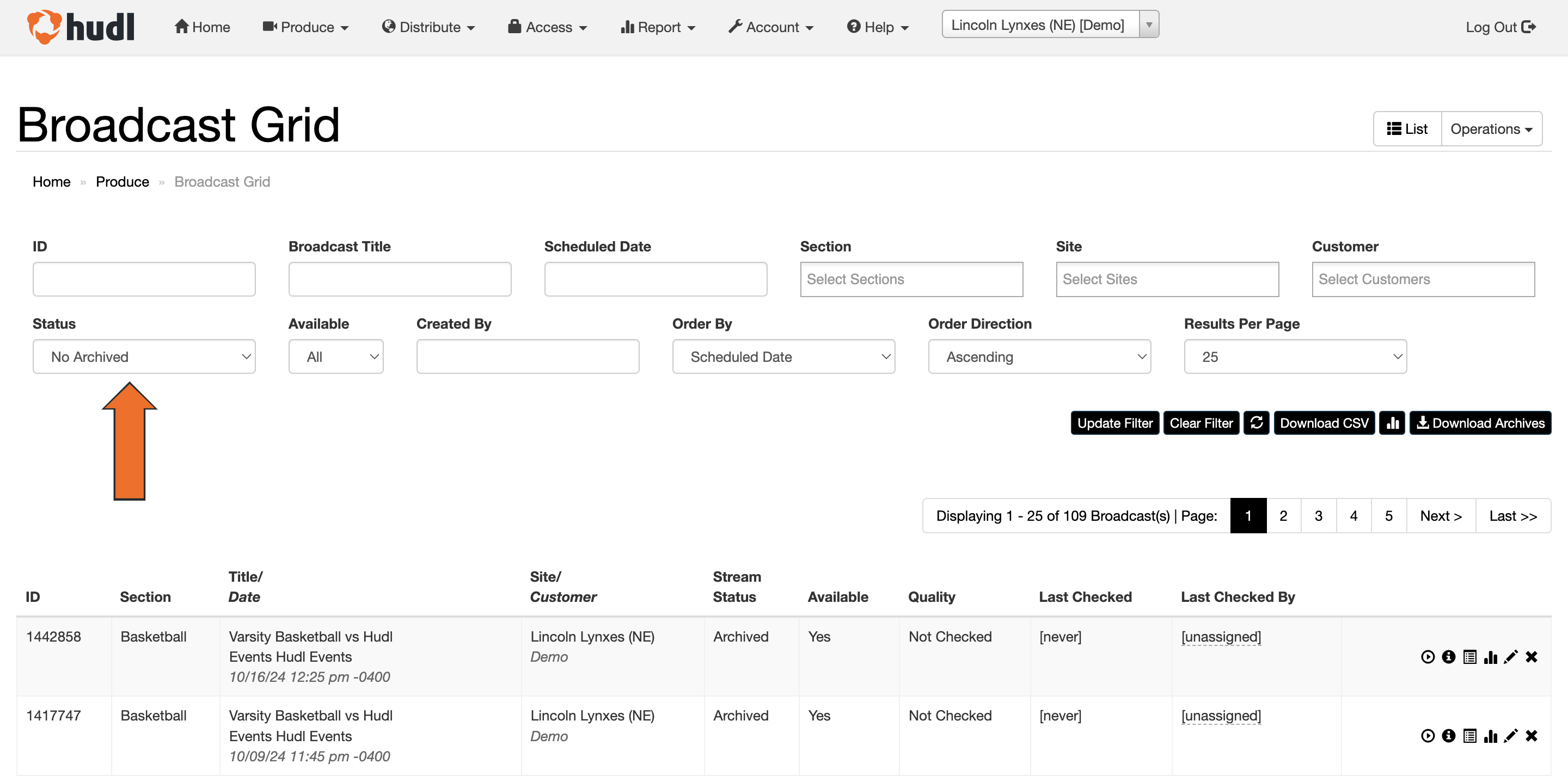Open the bar chart icon beside Download CSV
The height and width of the screenshot is (776, 1568).
click(x=1392, y=422)
